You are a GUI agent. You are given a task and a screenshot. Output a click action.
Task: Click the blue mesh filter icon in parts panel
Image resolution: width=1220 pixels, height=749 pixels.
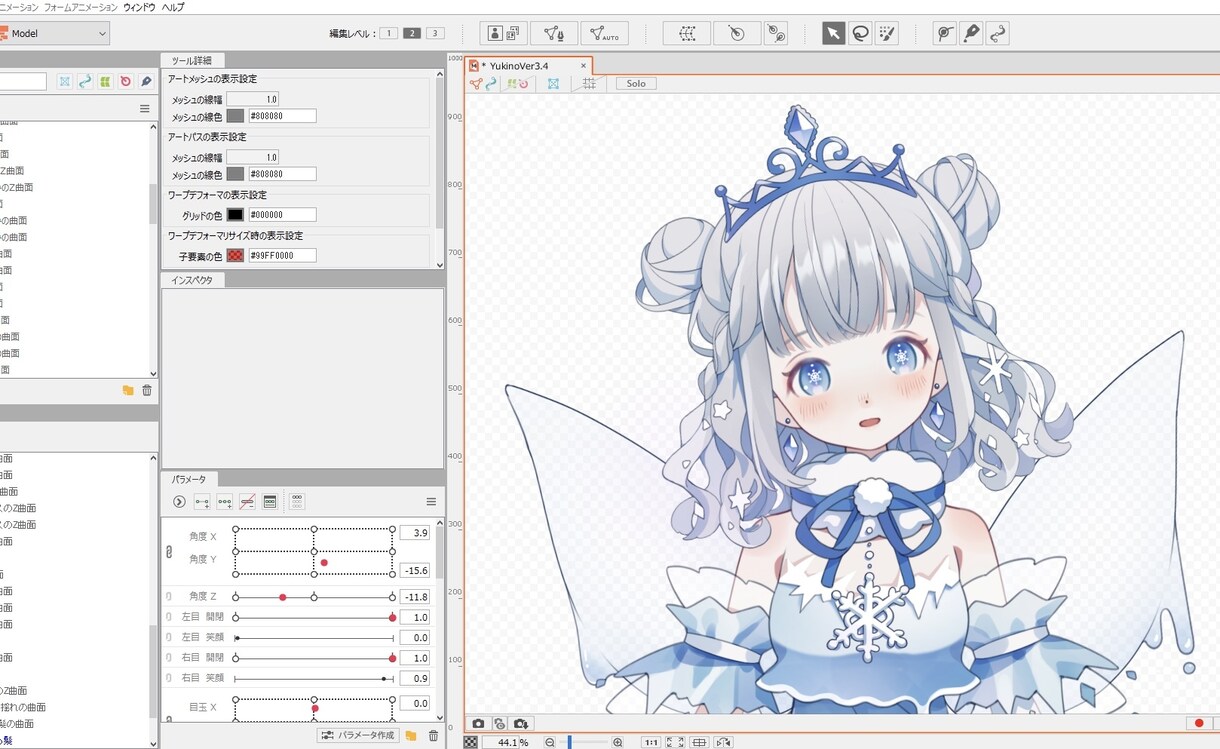tap(64, 81)
